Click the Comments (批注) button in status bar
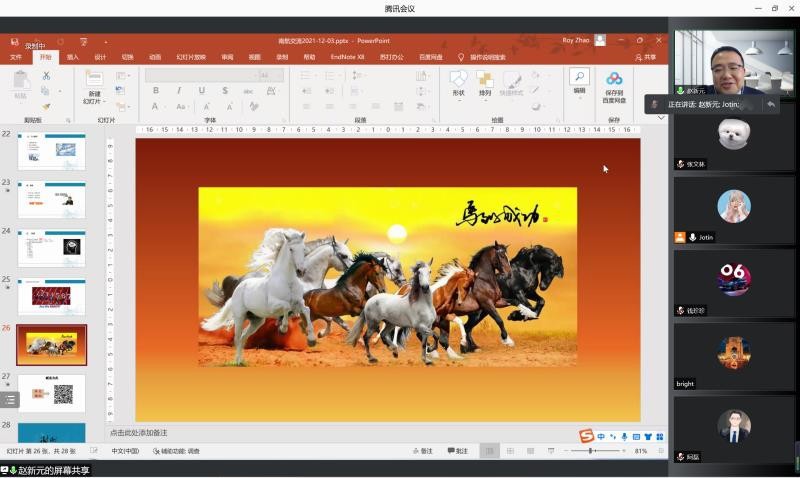The width and height of the screenshot is (800, 478). click(456, 451)
